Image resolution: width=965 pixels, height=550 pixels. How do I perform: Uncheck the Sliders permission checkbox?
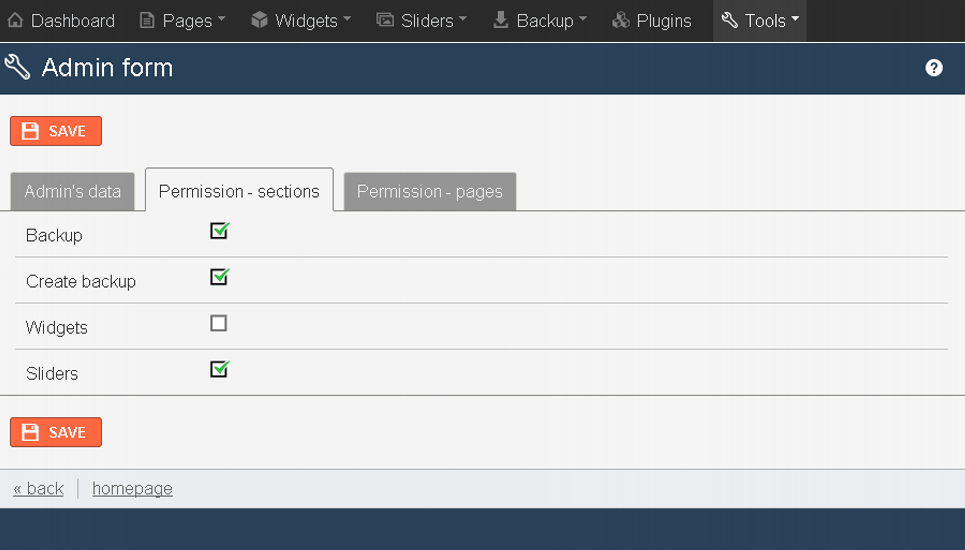pyautogui.click(x=219, y=369)
